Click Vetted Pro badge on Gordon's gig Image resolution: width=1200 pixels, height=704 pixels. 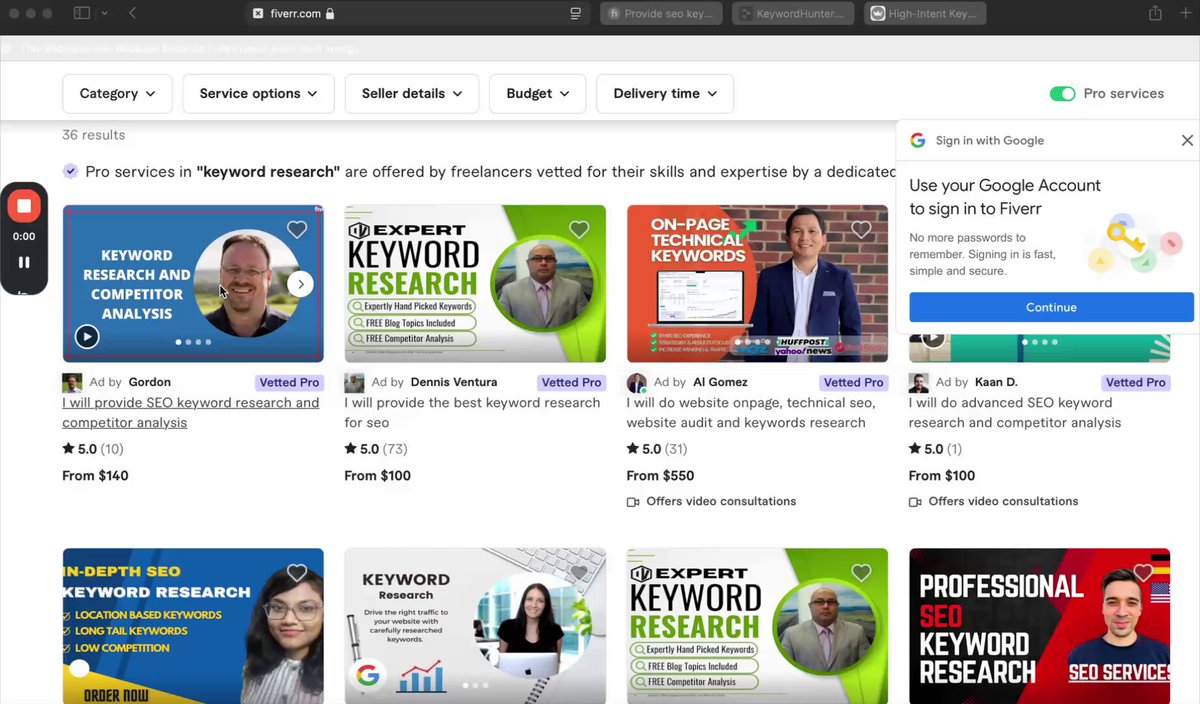289,382
